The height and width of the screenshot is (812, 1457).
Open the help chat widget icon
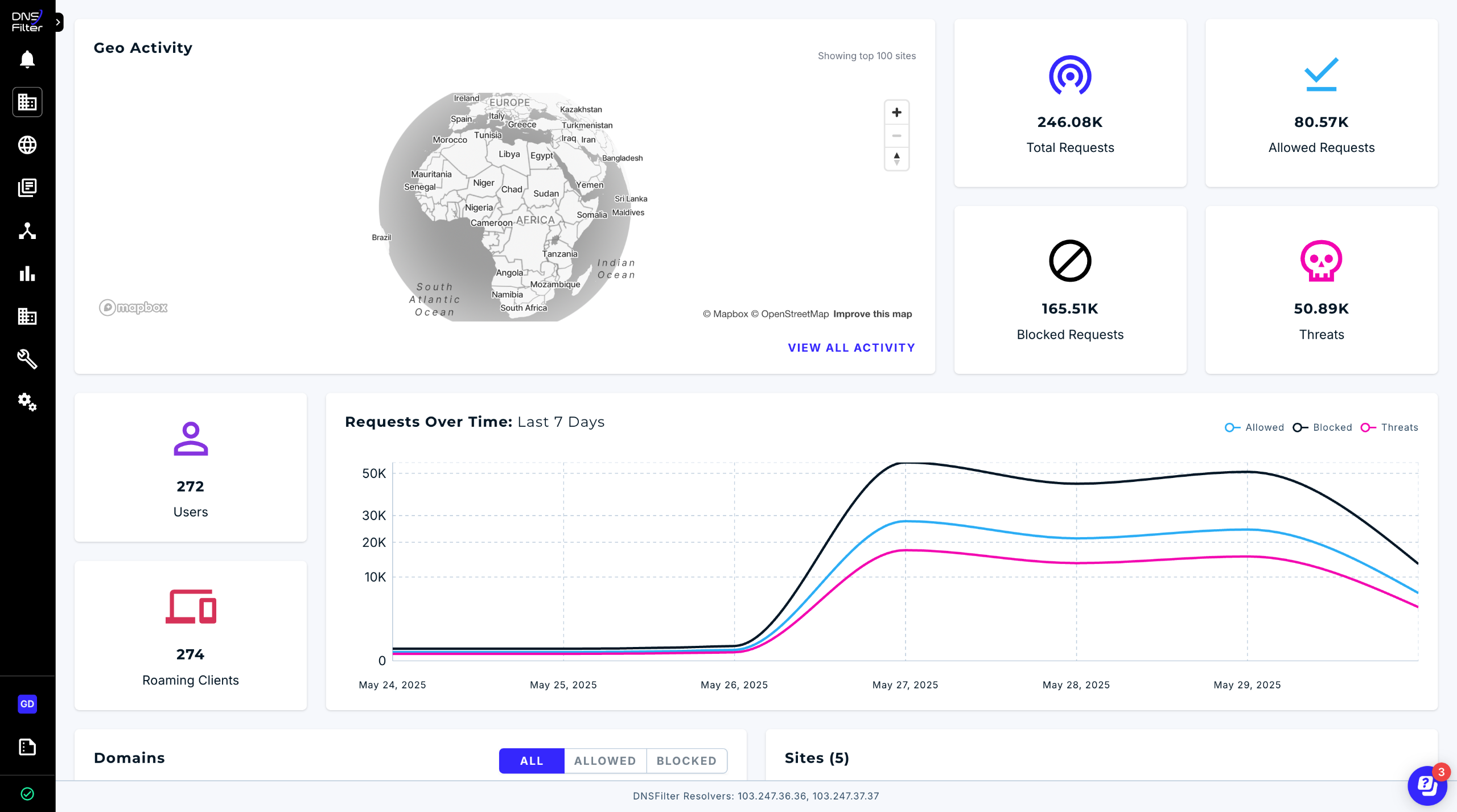1426,785
